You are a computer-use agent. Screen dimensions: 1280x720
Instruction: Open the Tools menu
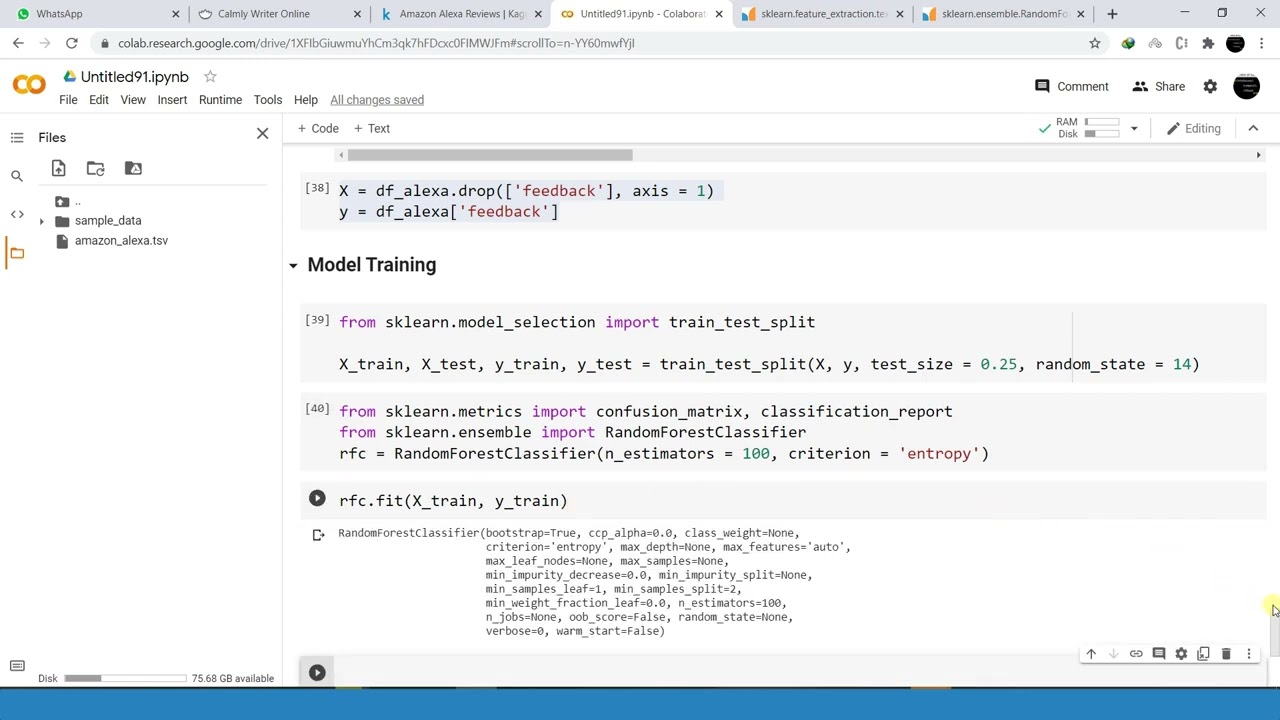pyautogui.click(x=267, y=100)
